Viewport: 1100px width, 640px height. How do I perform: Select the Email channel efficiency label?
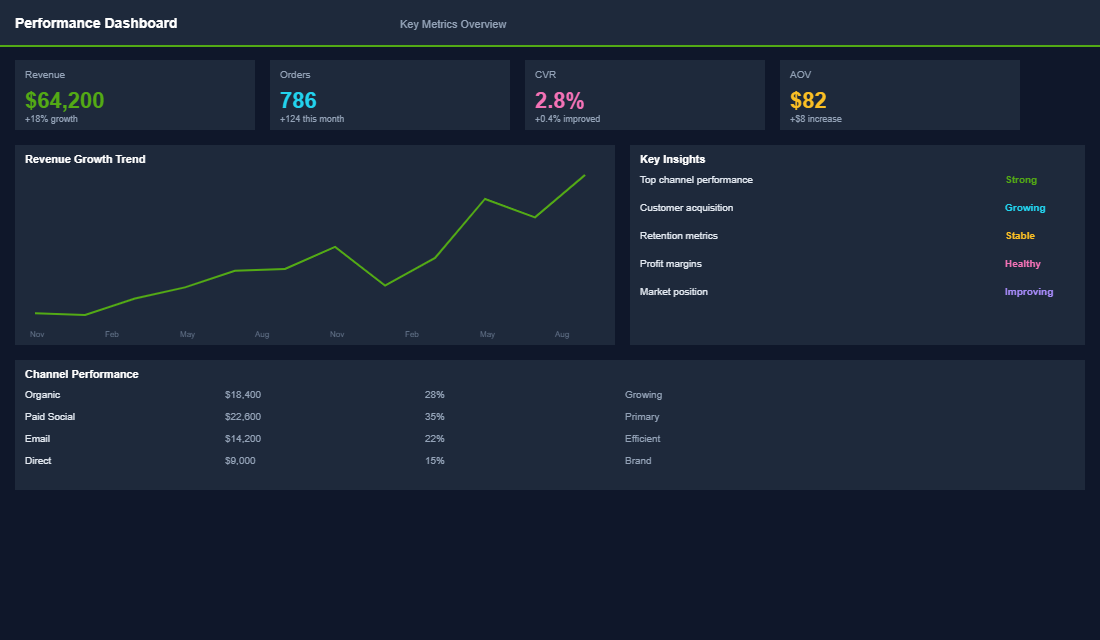click(x=642, y=438)
